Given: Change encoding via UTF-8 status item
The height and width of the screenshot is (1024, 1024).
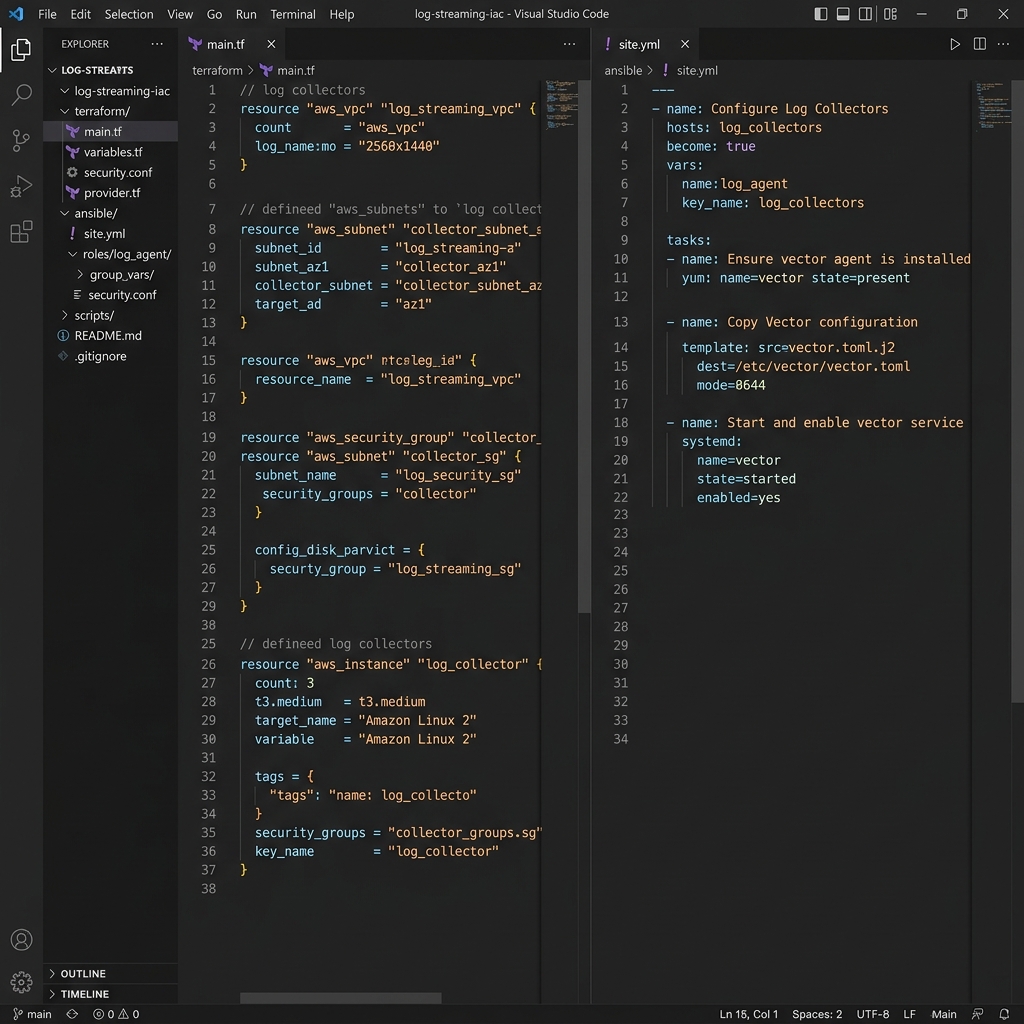Looking at the screenshot, I should 872,1014.
